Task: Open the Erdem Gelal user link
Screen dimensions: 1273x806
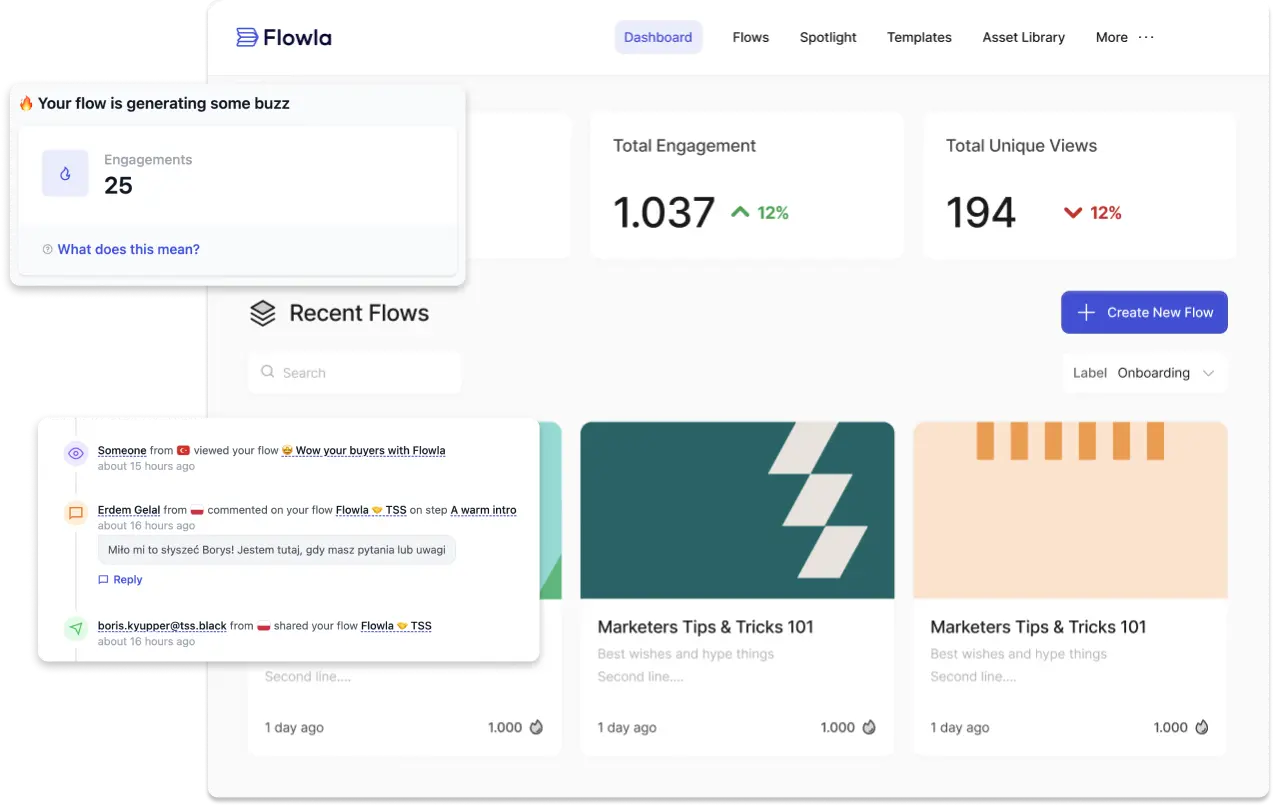Action: 129,510
